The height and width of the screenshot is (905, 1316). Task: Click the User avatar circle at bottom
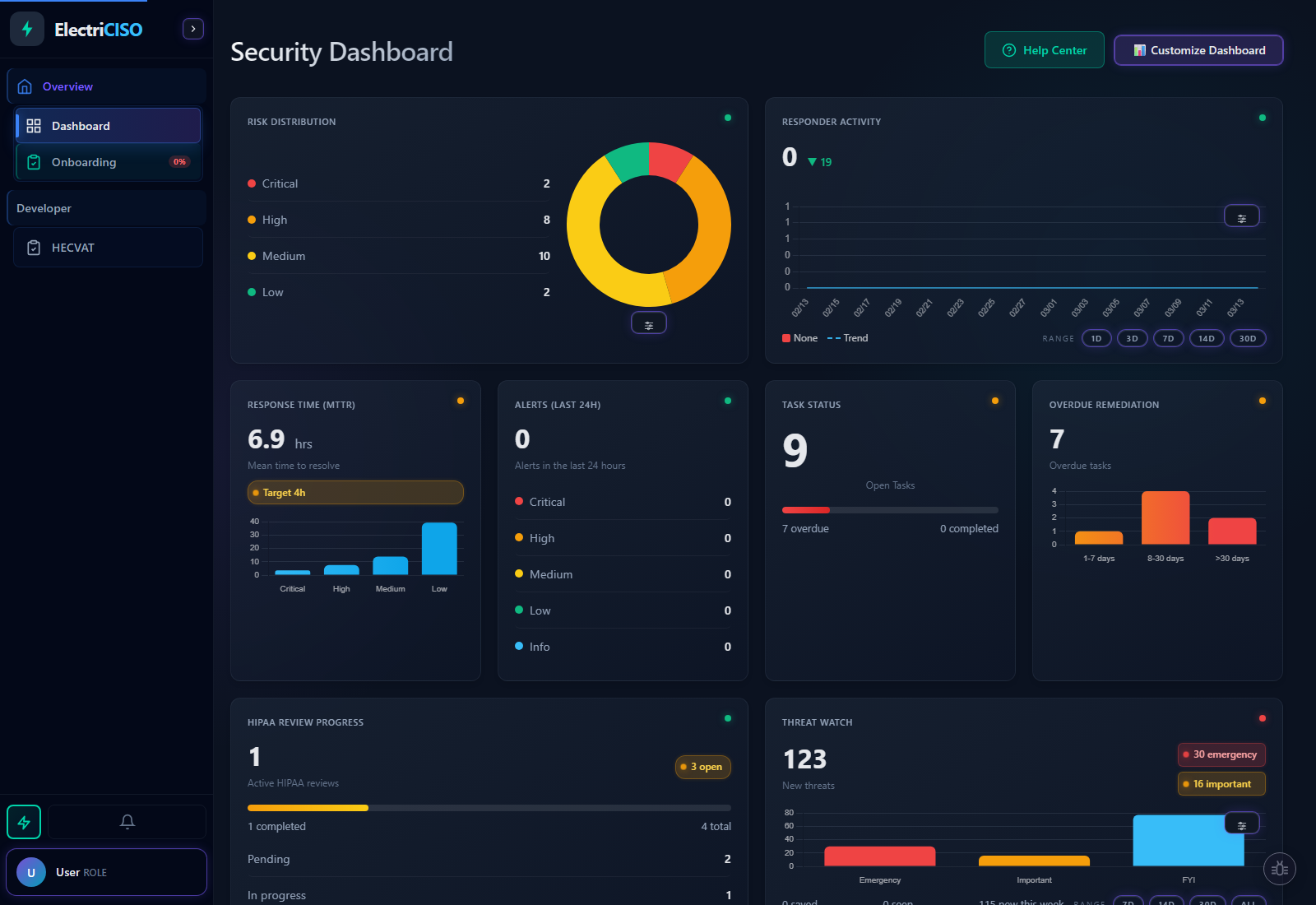click(30, 871)
